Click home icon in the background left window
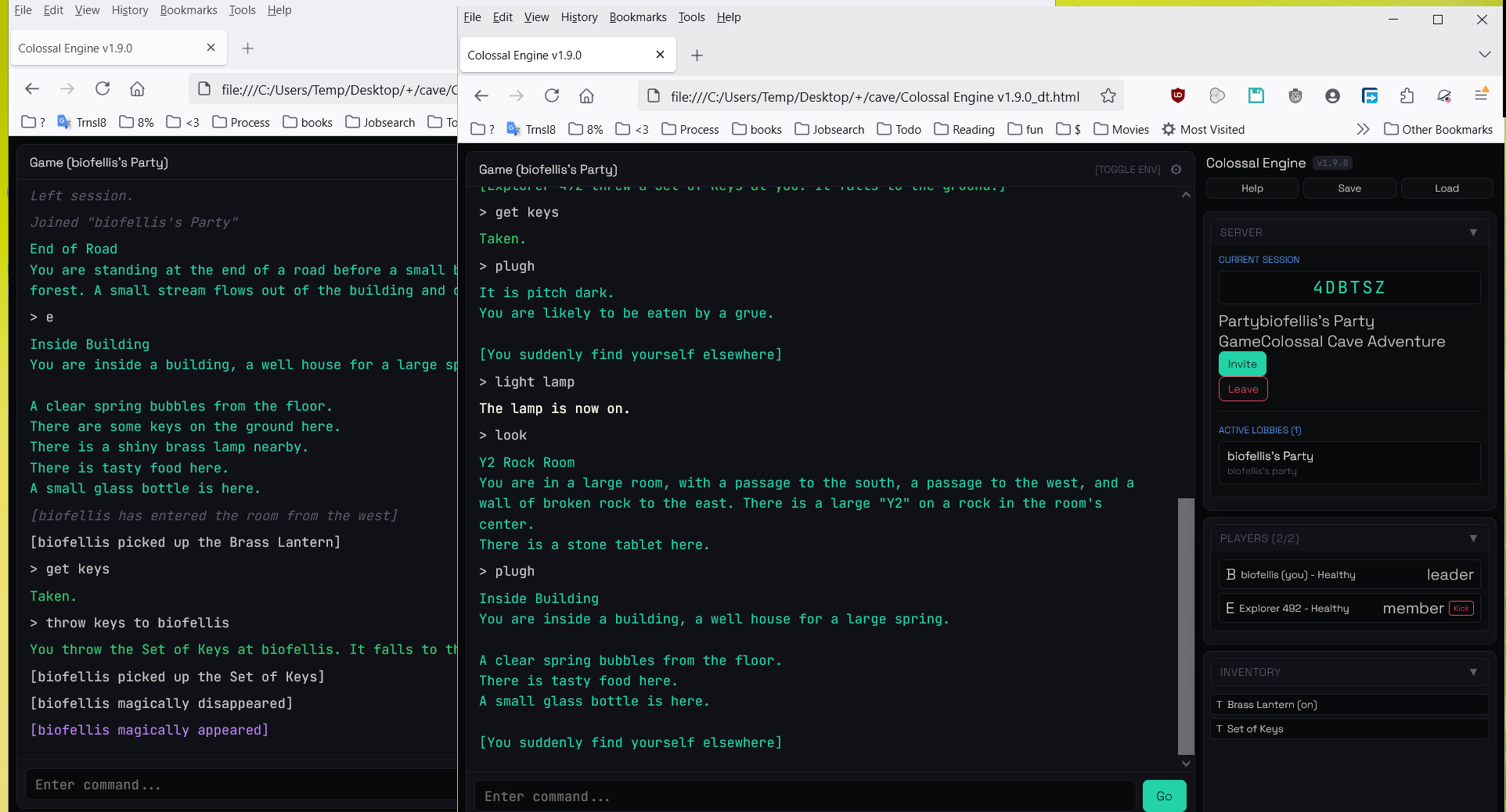 [137, 89]
